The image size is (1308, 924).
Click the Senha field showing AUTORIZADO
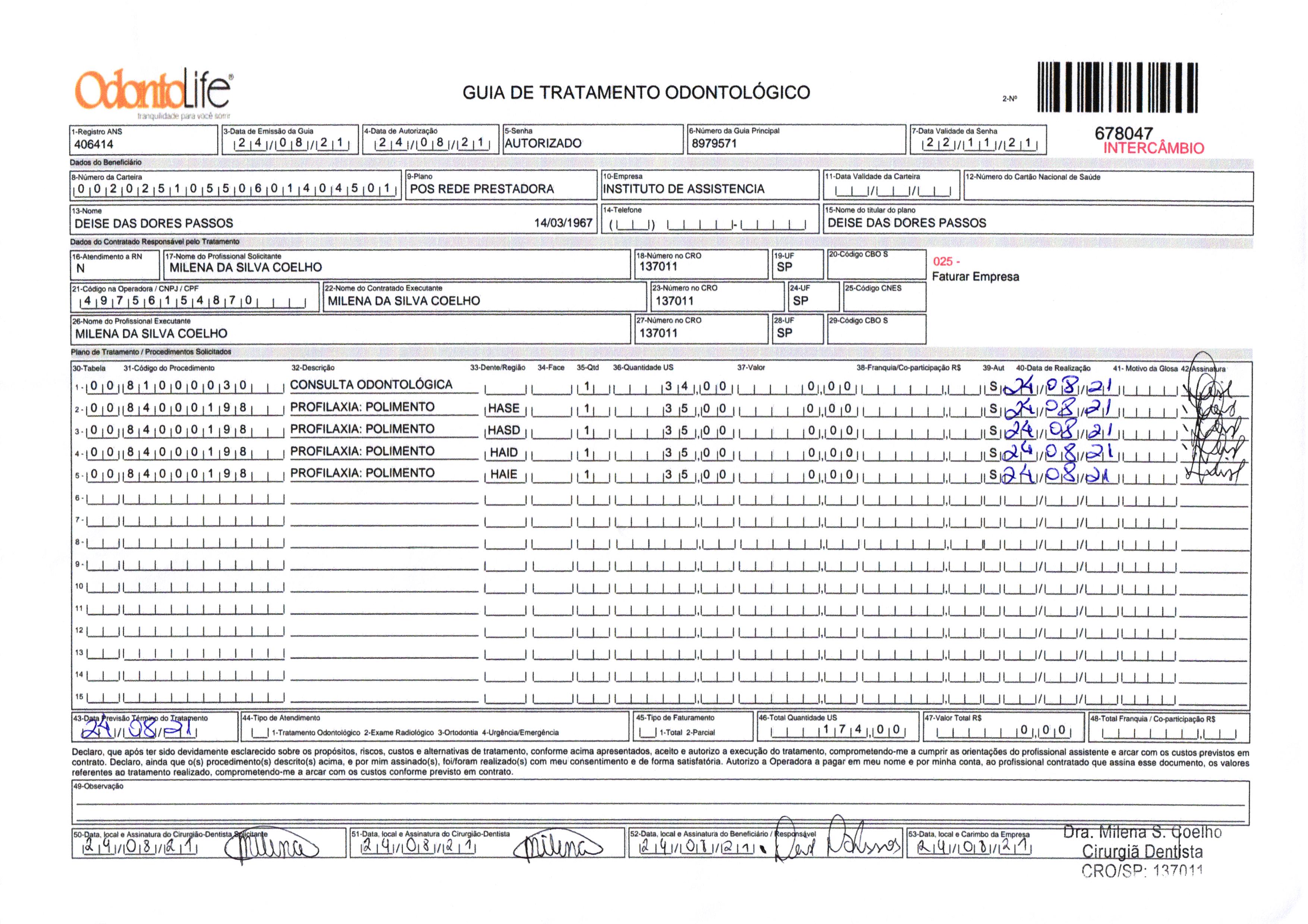(543, 143)
